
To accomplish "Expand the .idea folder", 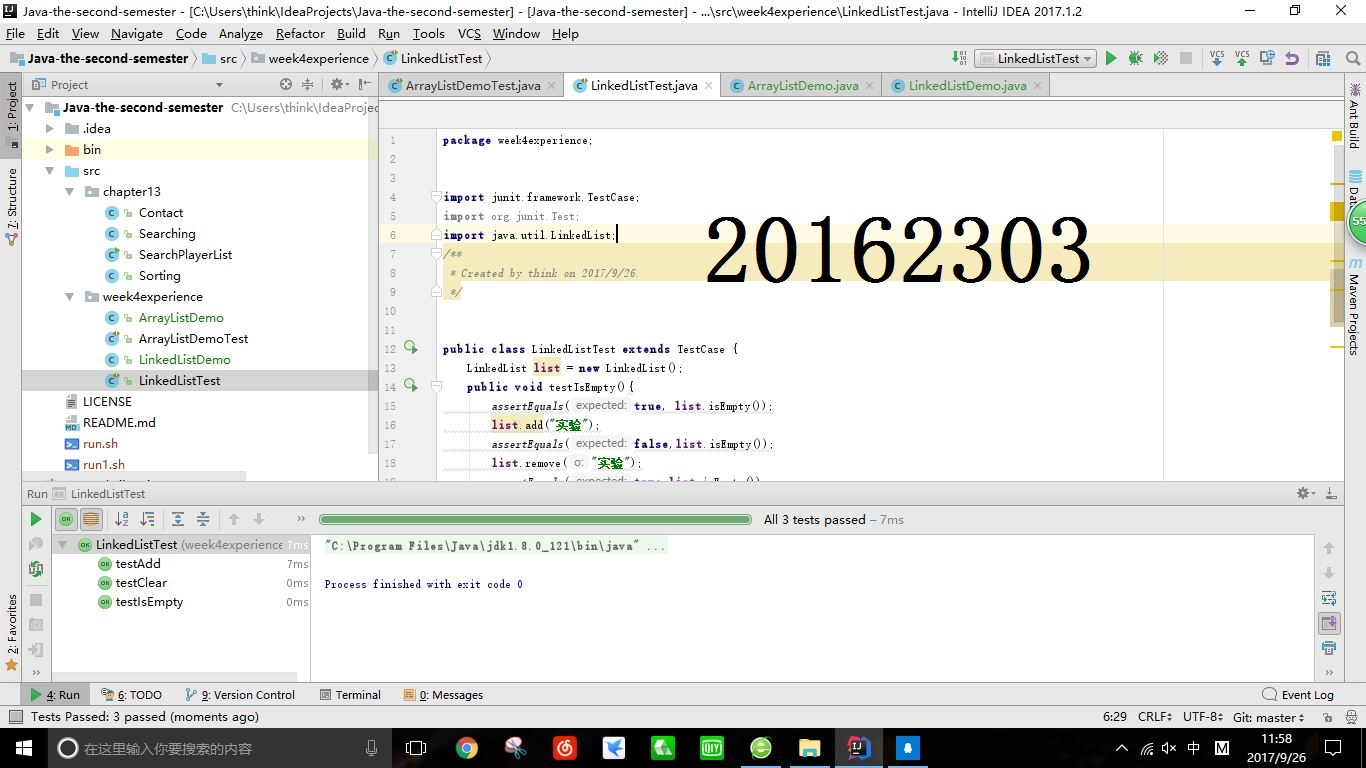I will [49, 128].
